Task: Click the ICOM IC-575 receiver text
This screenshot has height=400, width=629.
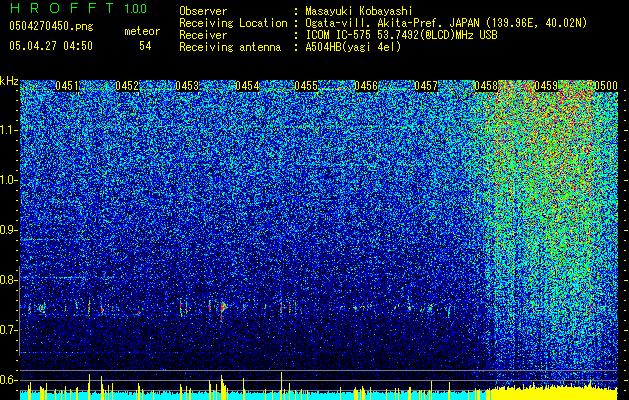Action: (x=401, y=35)
